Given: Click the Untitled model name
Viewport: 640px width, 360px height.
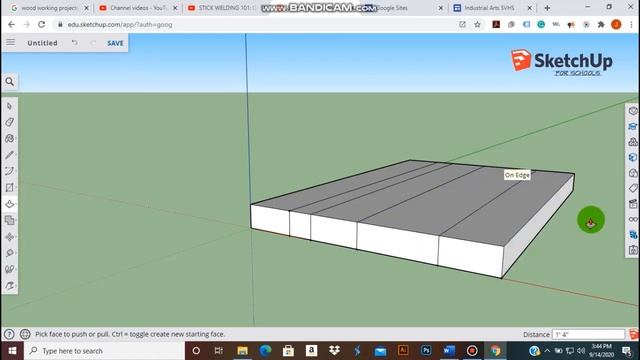Looking at the screenshot, I should tap(42, 43).
